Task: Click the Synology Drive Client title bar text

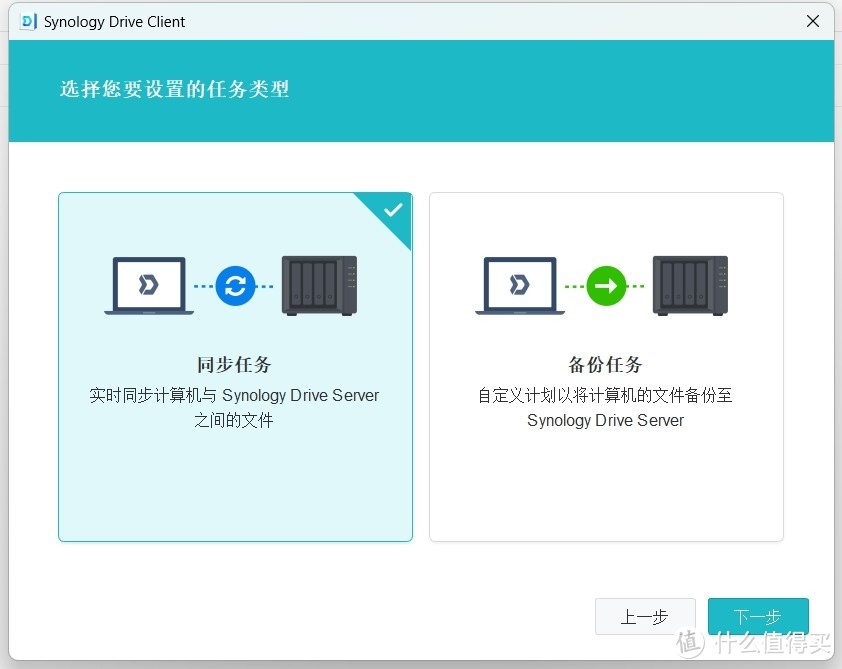Action: (113, 21)
